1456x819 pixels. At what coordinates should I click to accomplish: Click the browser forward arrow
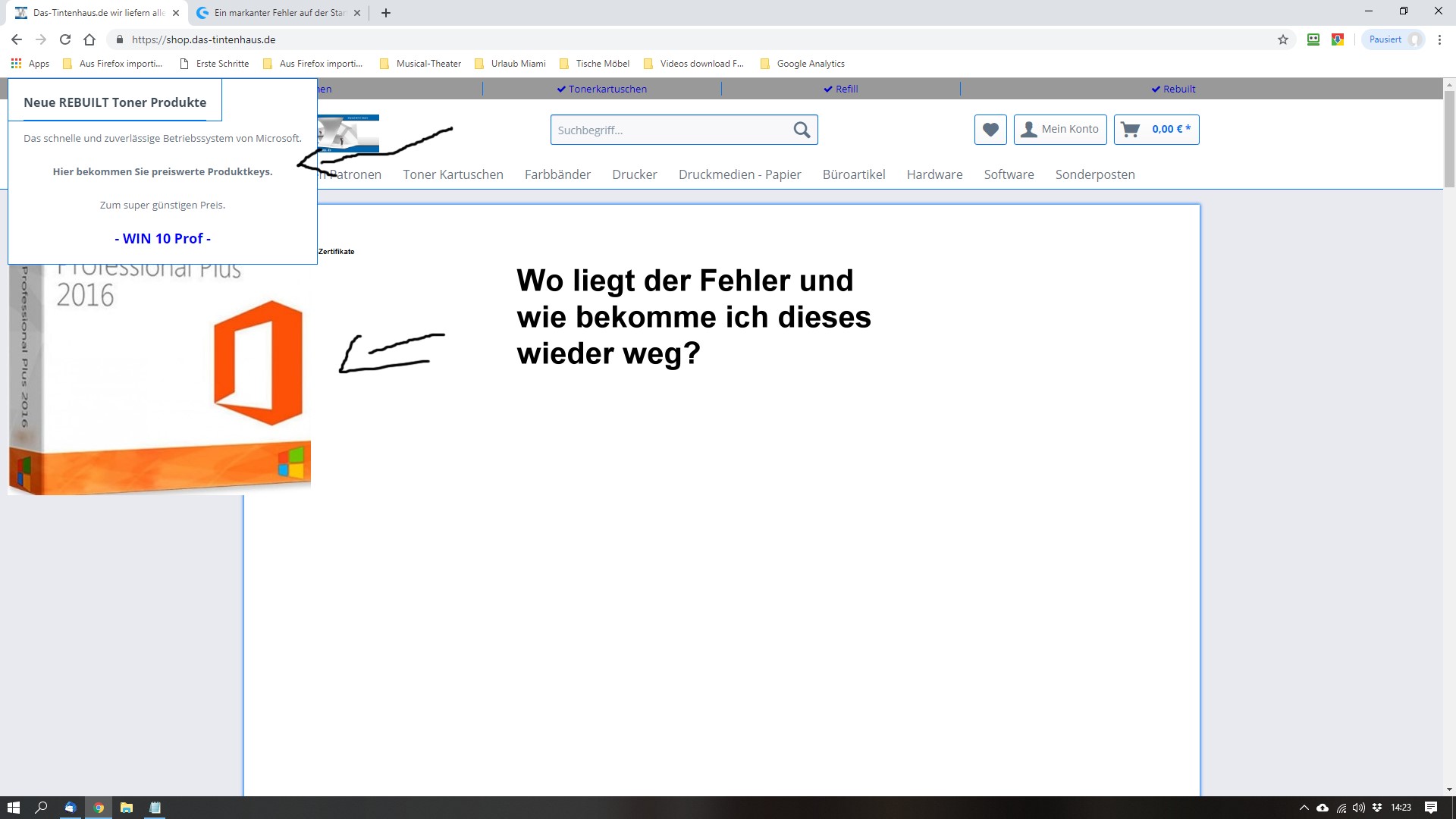pyautogui.click(x=41, y=39)
